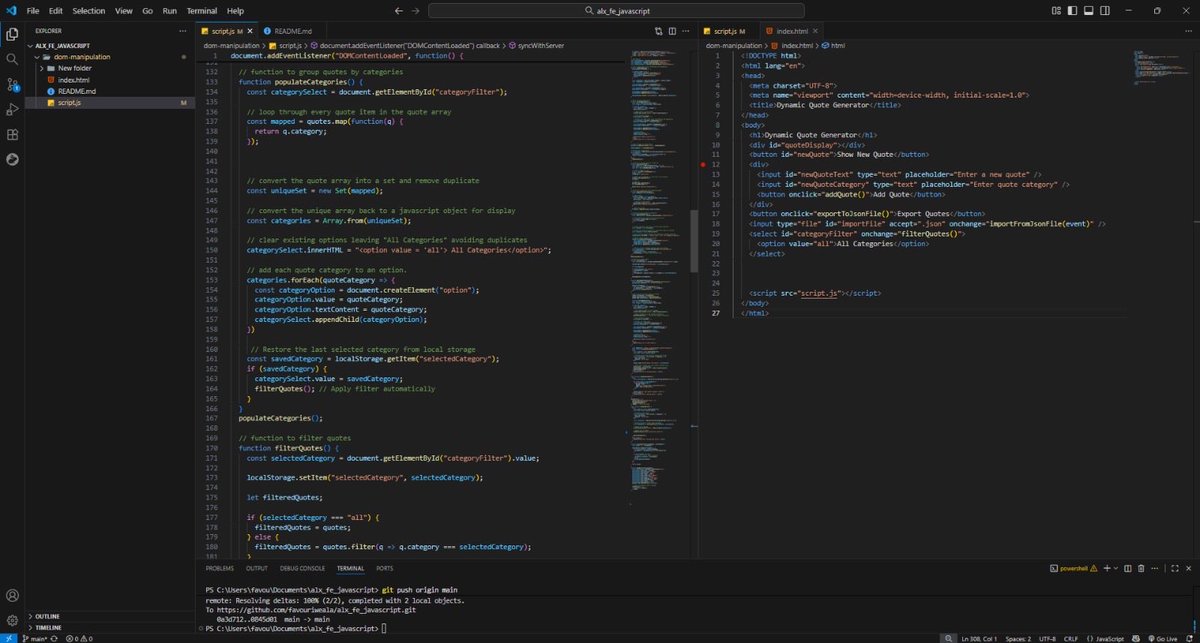Click the right editor minimap
Viewport: 1200px width, 643px height.
coord(1158,70)
